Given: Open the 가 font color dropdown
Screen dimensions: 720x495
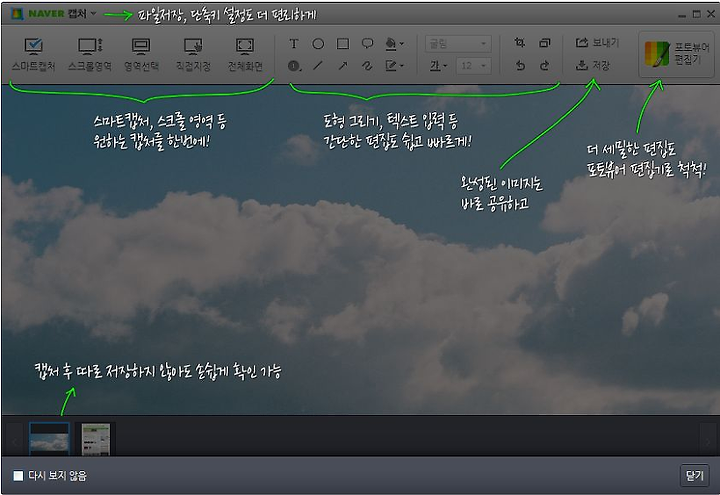Looking at the screenshot, I should click(x=438, y=66).
